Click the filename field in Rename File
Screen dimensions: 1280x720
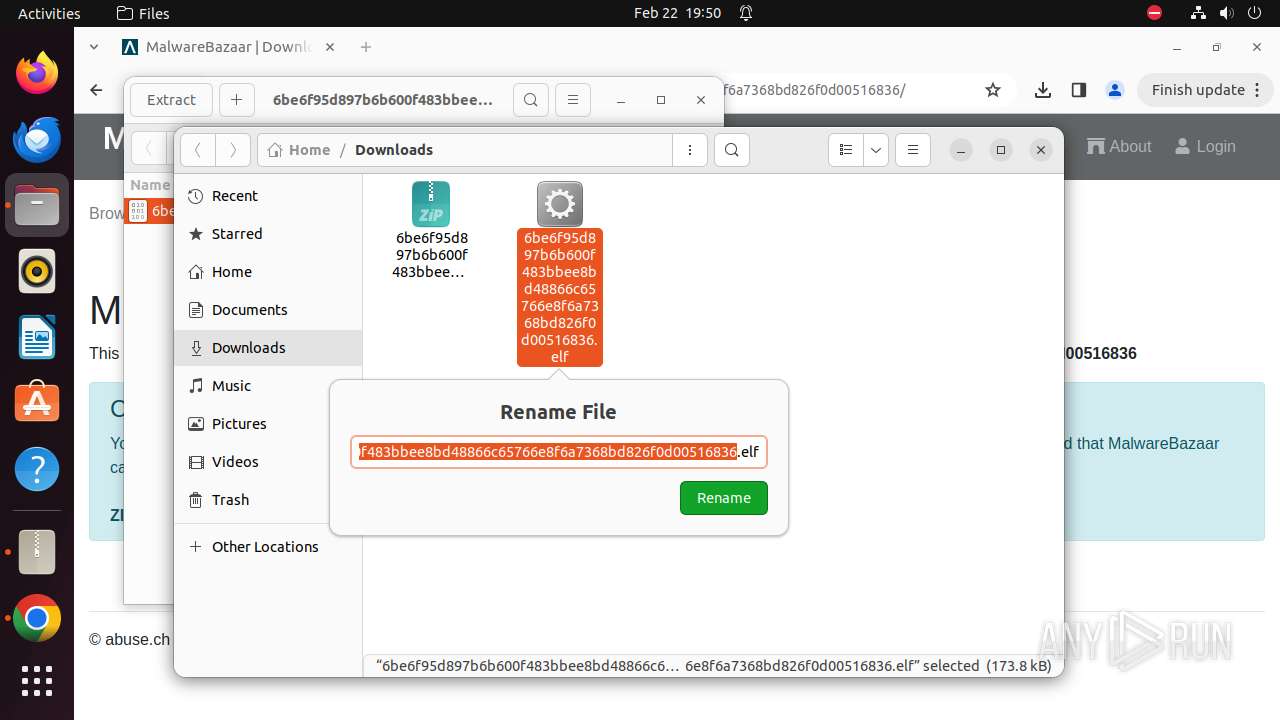[559, 452]
